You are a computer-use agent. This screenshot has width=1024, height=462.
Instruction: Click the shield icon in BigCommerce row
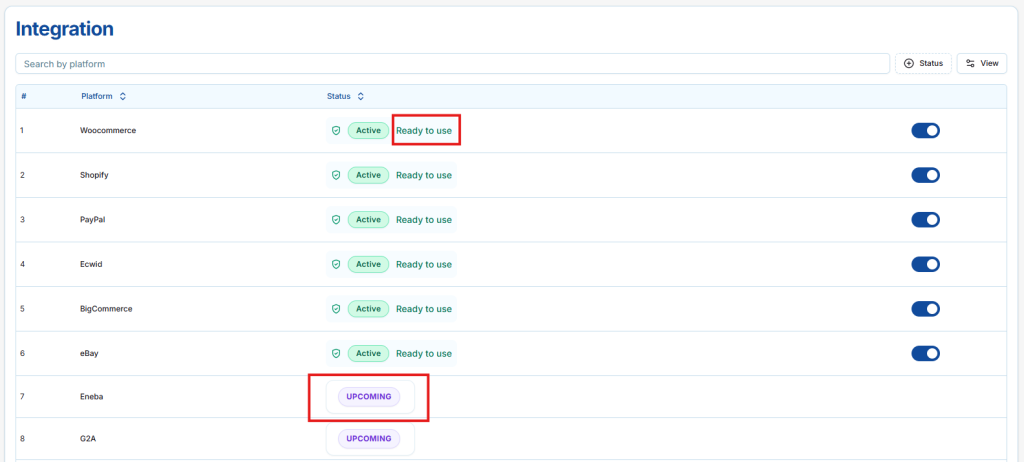click(336, 309)
